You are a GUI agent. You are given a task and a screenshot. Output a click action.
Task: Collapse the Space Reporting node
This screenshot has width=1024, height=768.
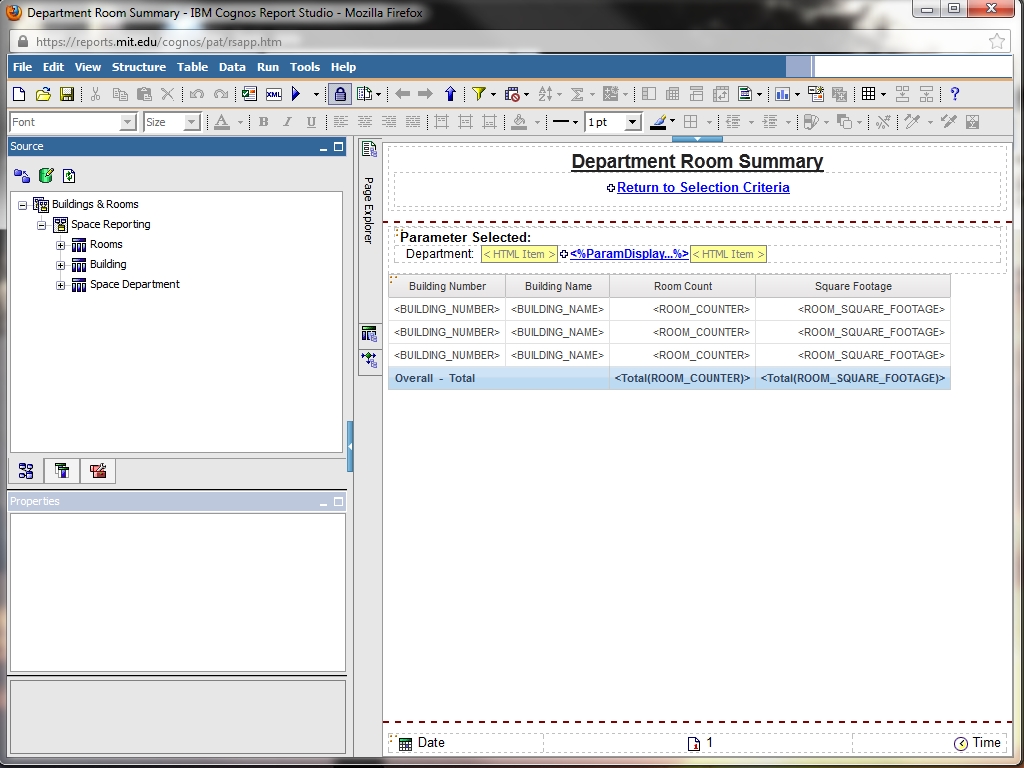point(42,225)
